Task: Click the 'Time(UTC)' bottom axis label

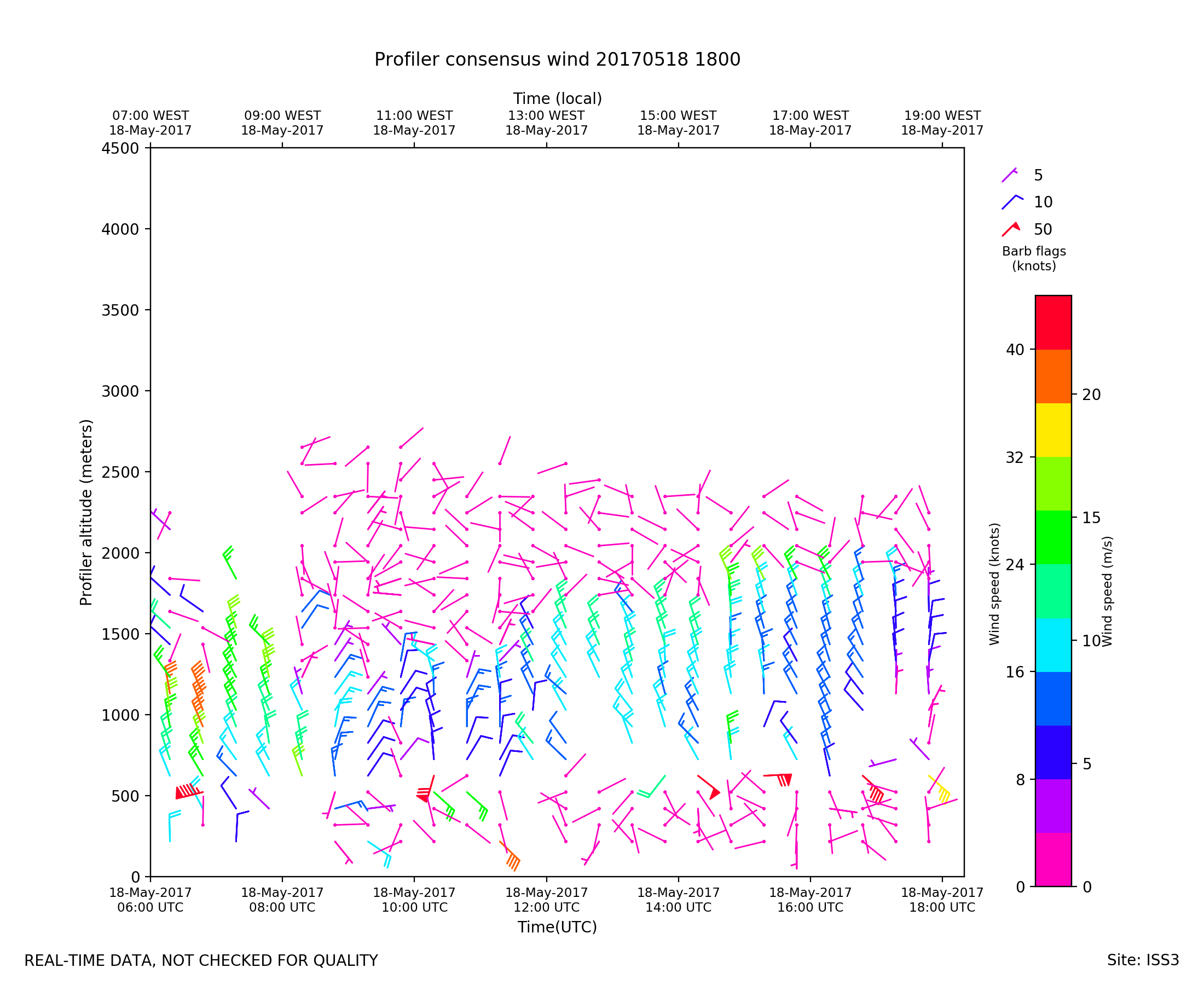Action: click(x=557, y=926)
